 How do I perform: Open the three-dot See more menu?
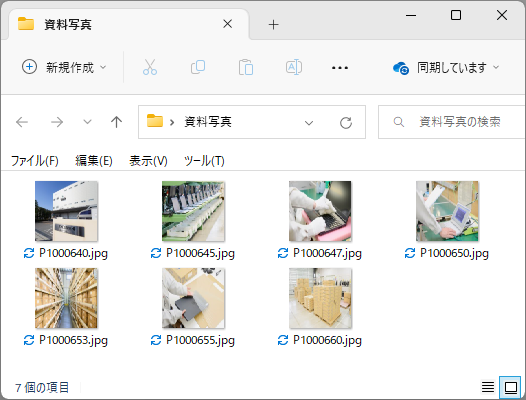(339, 68)
